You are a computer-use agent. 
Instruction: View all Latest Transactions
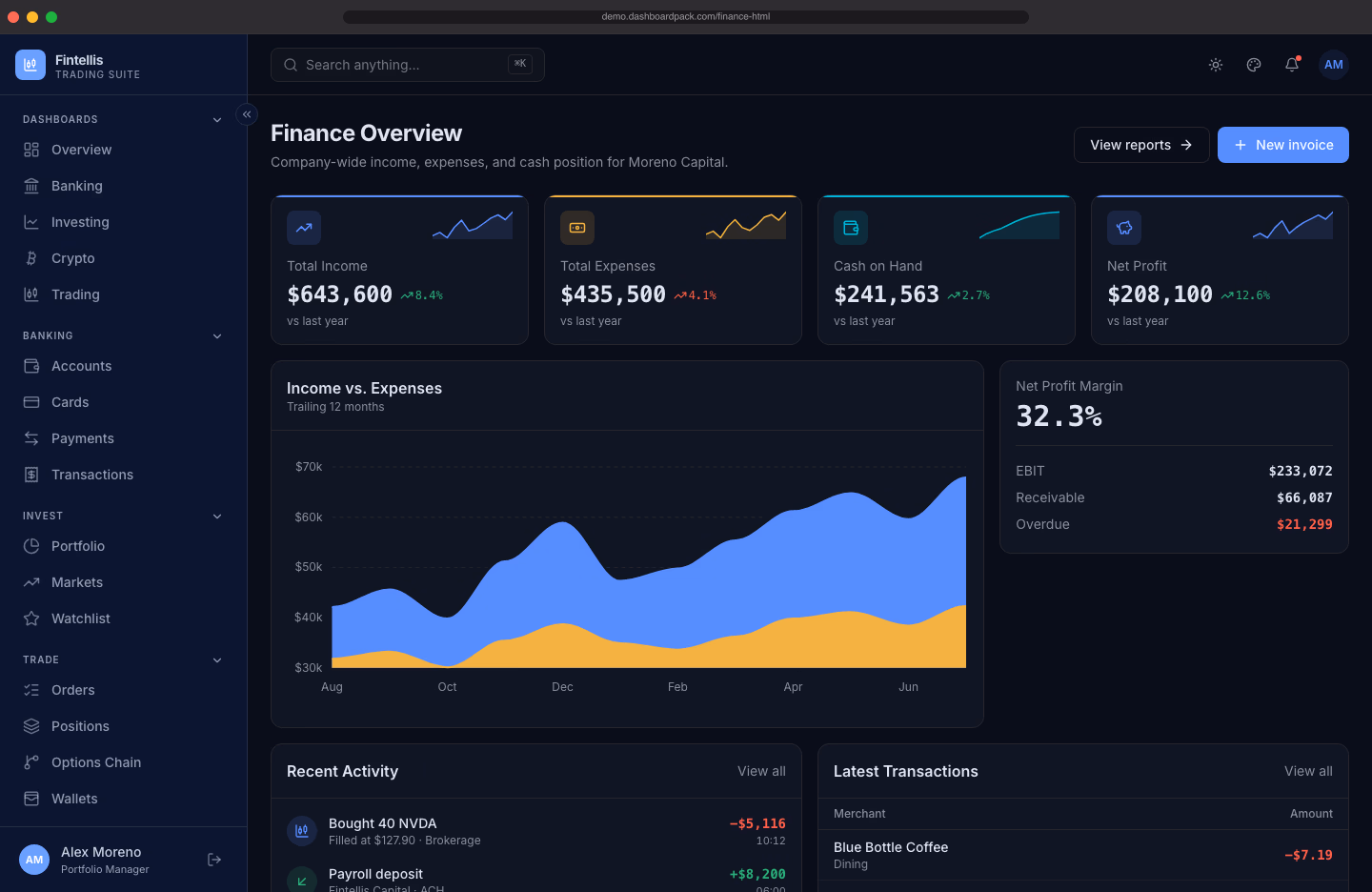1308,771
